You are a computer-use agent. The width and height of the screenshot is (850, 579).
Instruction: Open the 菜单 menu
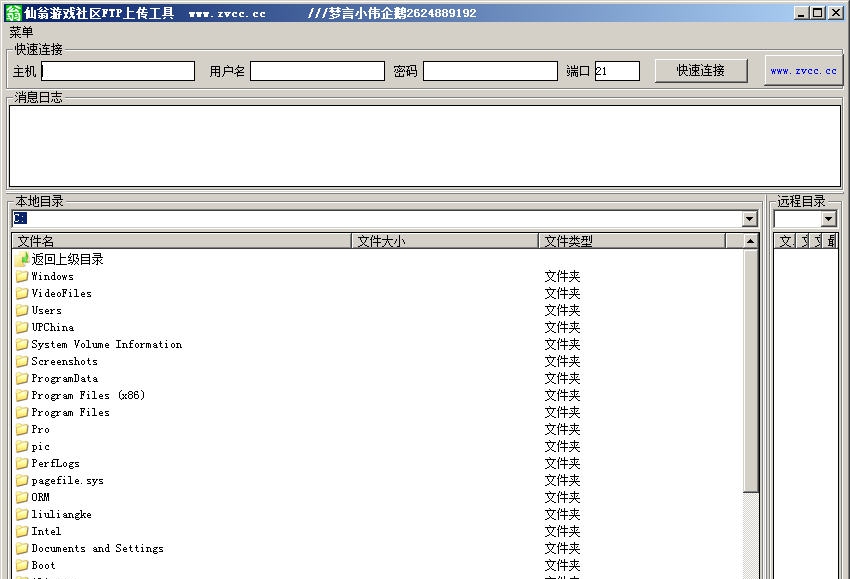[21, 32]
